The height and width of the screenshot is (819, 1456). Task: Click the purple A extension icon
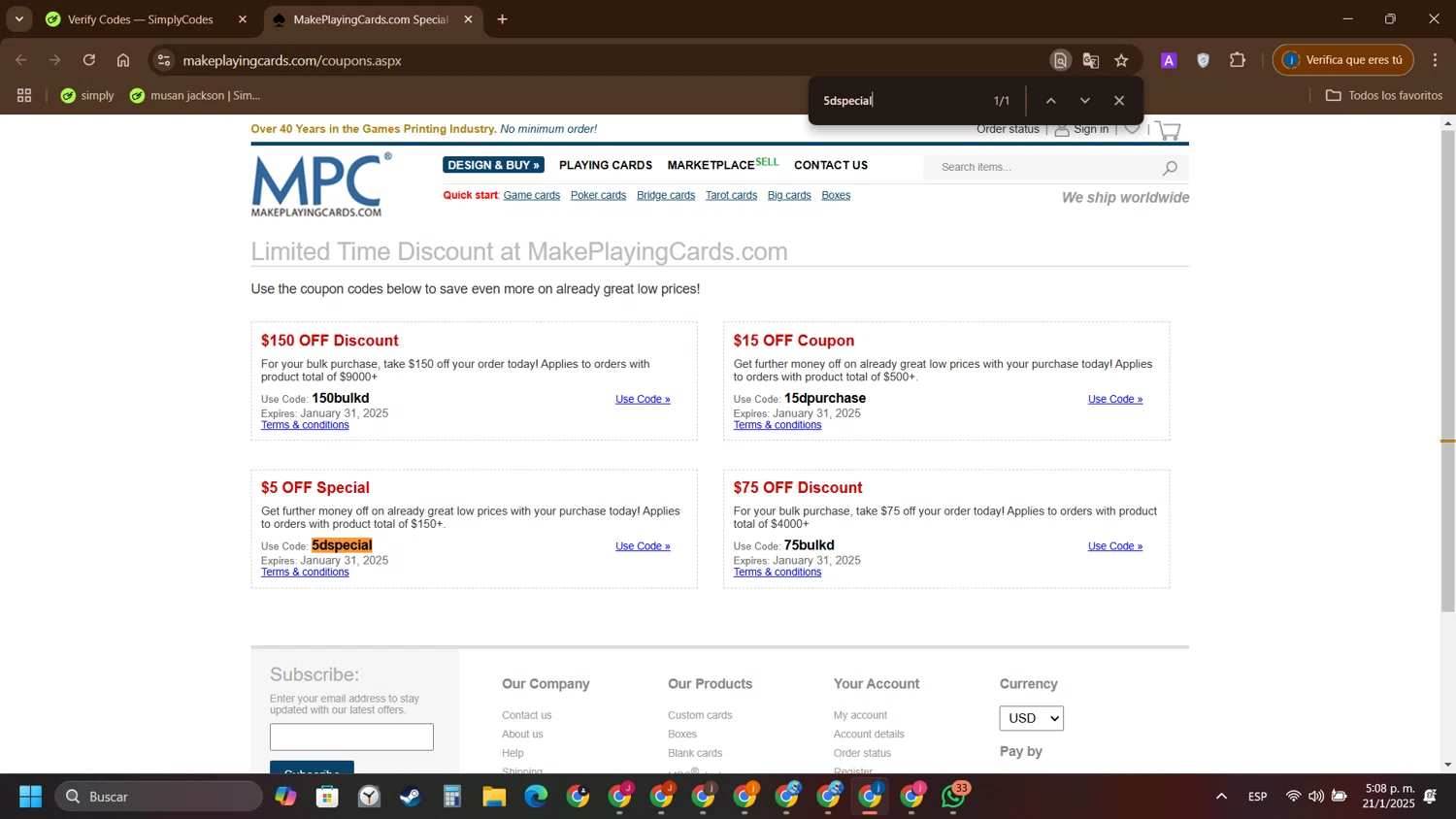(x=1169, y=60)
